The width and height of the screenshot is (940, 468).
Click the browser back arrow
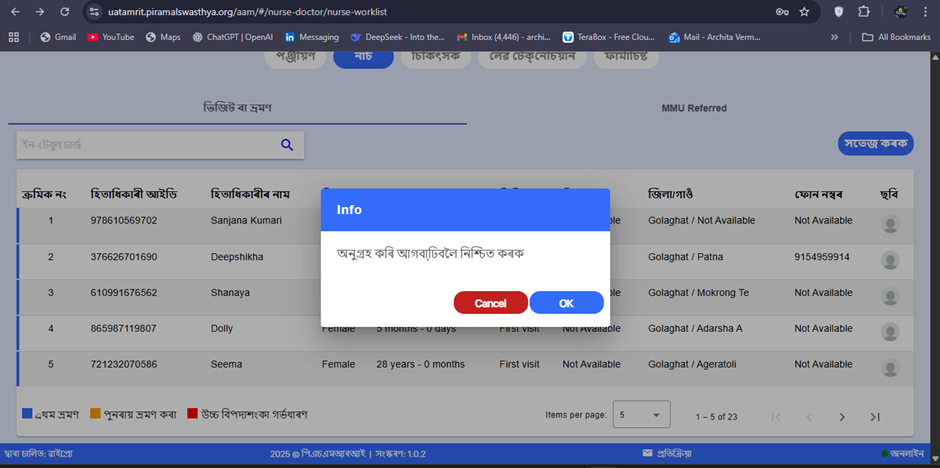click(13, 11)
